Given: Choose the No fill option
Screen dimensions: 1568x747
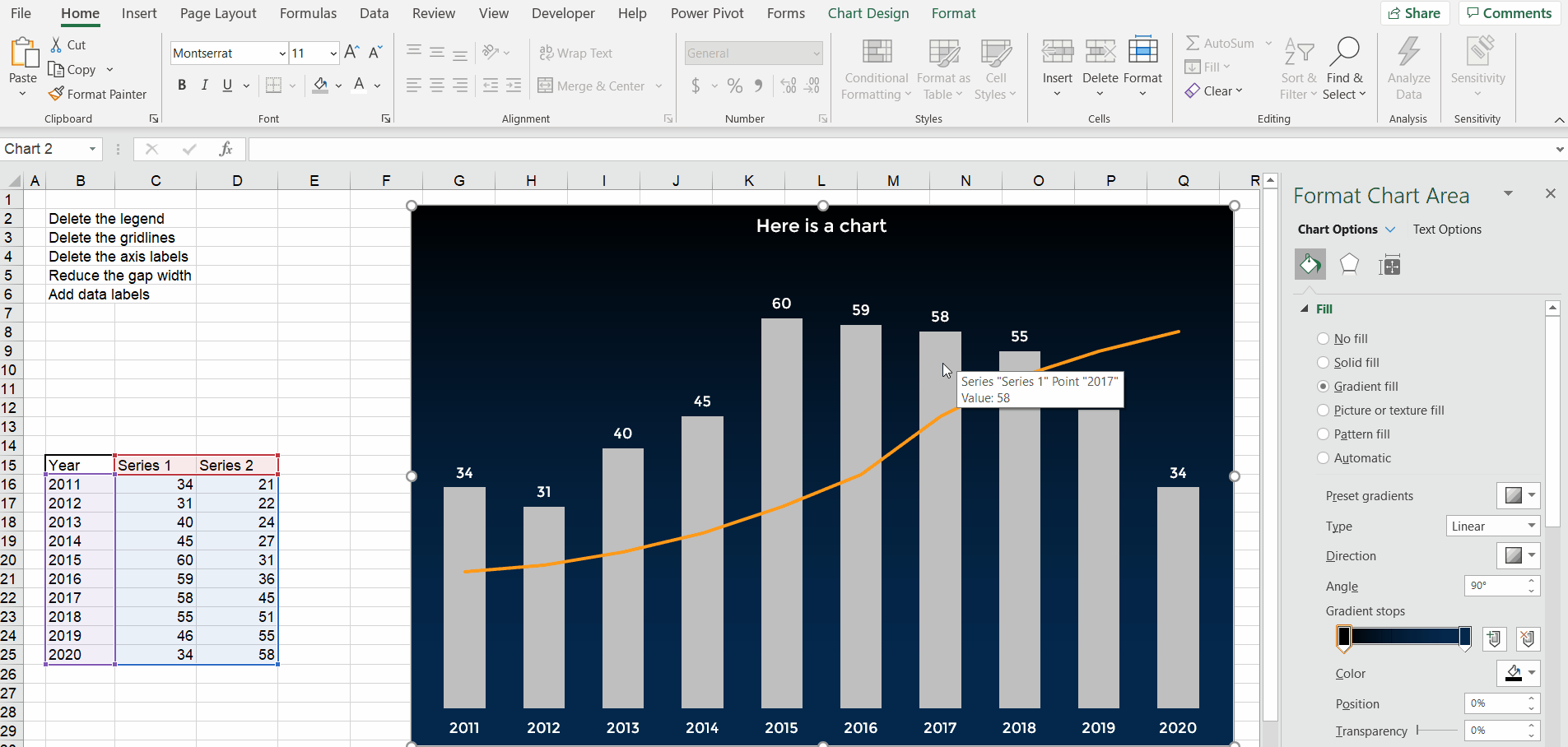Looking at the screenshot, I should coord(1324,338).
